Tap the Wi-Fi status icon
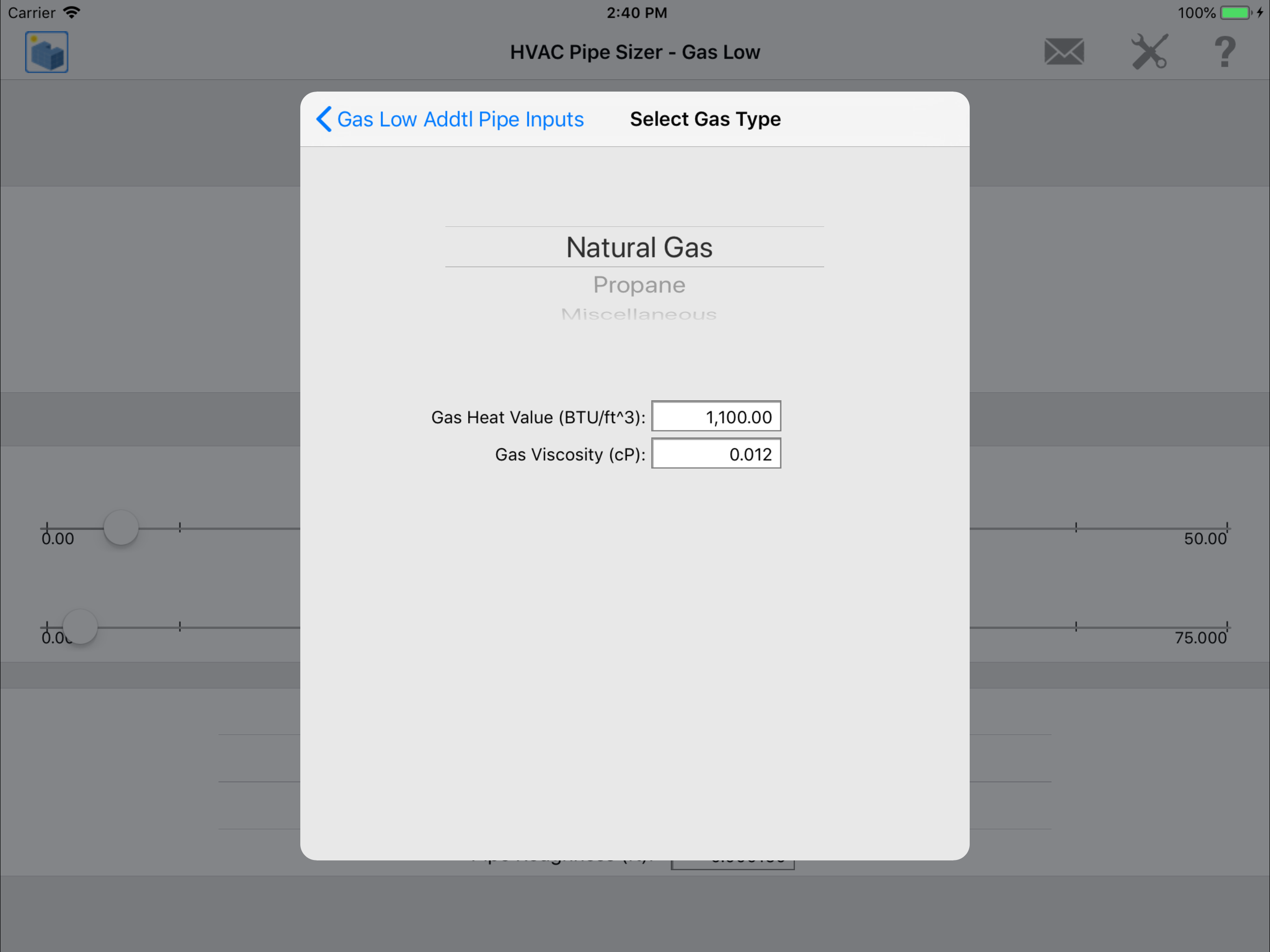Screen dimensions: 1270x952 point(72,13)
